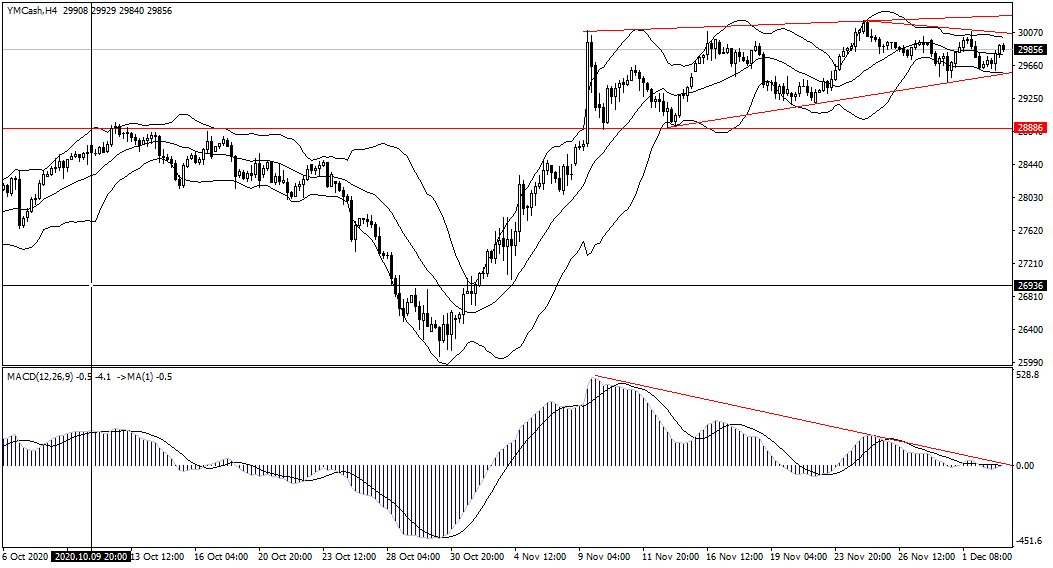Click the 528.8 value on MACD scale
Image resolution: width=1053 pixels, height=568 pixels.
[x=1028, y=375]
